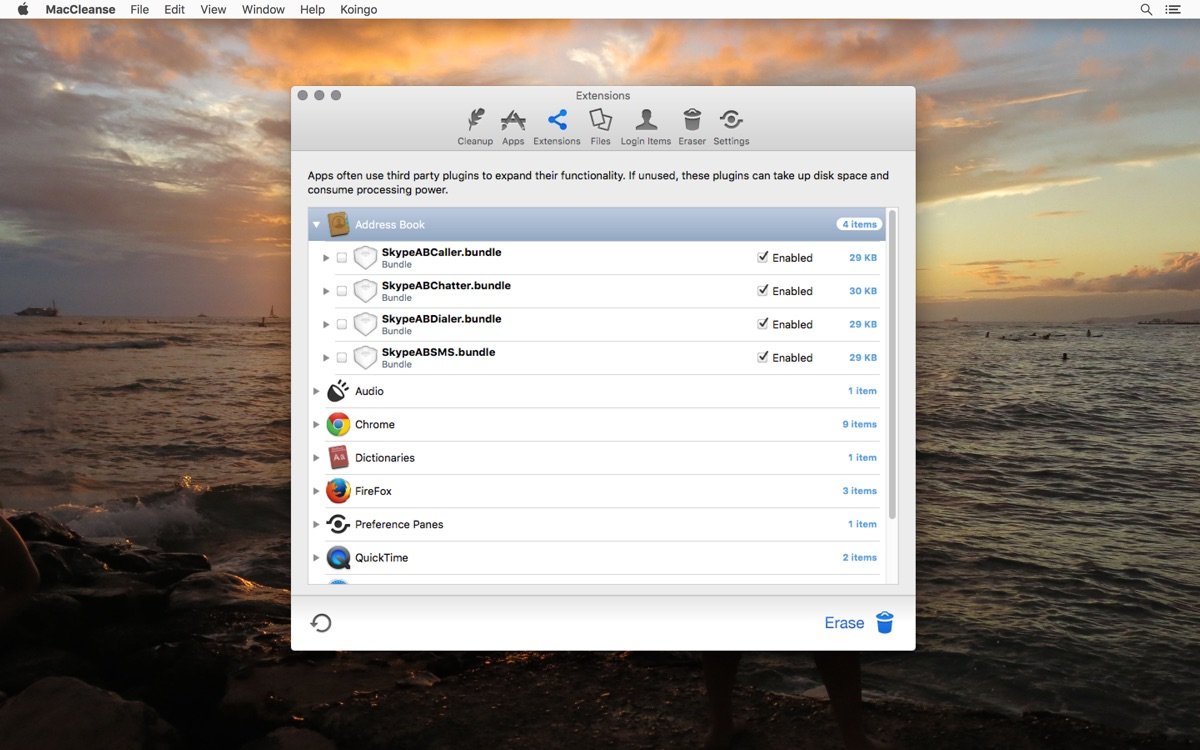
Task: Open the Apps section icon
Action: [x=513, y=122]
